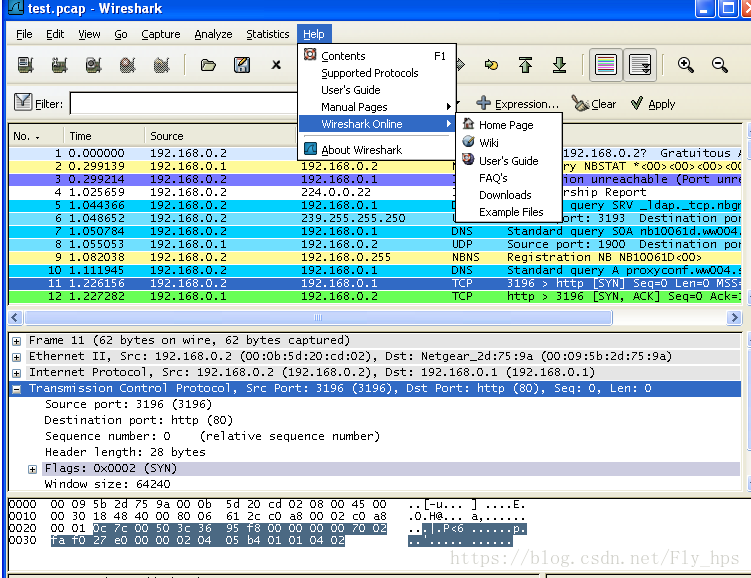Click the Stop capture toolbar icon

[127, 65]
